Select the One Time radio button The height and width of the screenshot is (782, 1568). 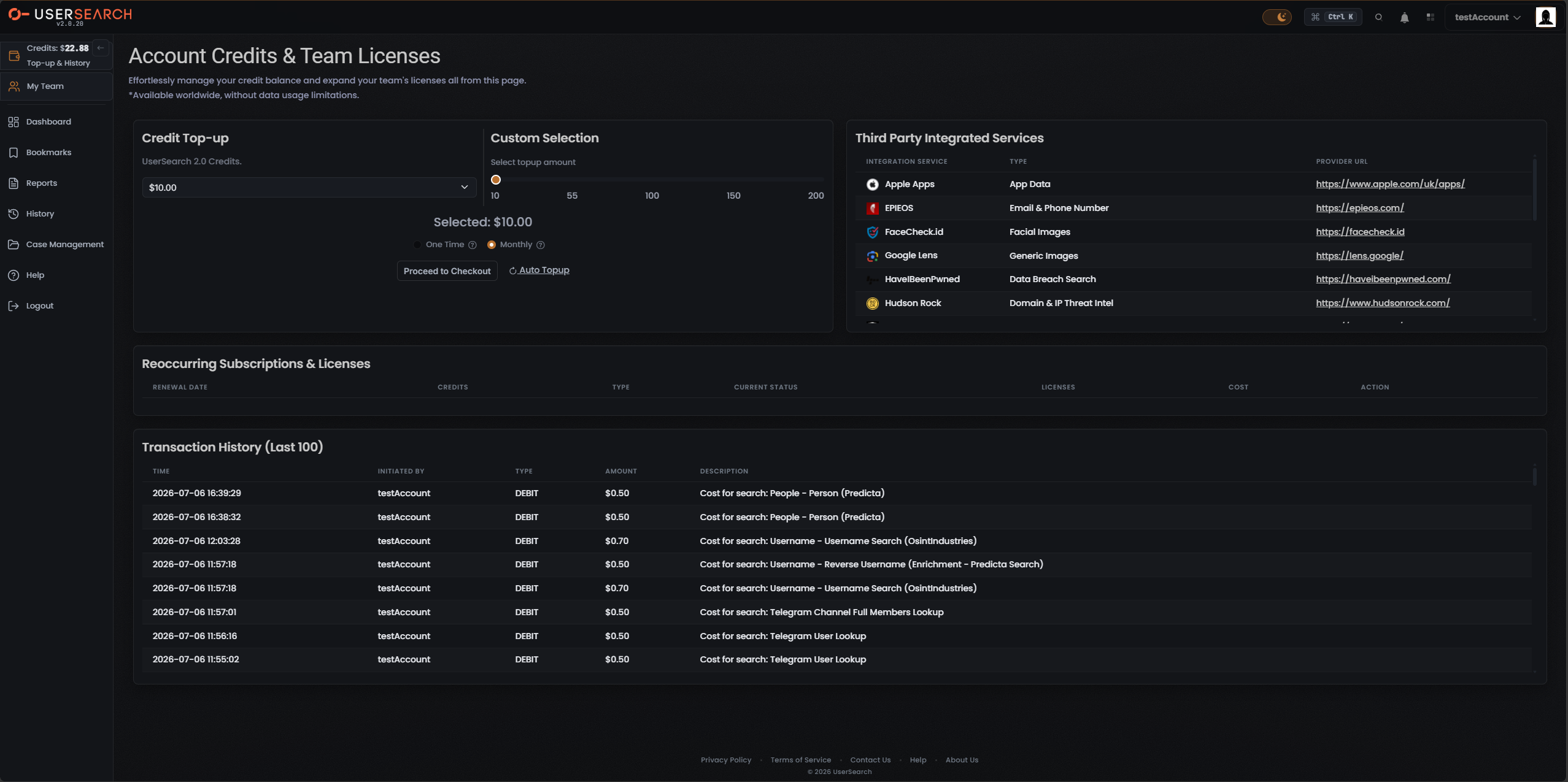[417, 245]
